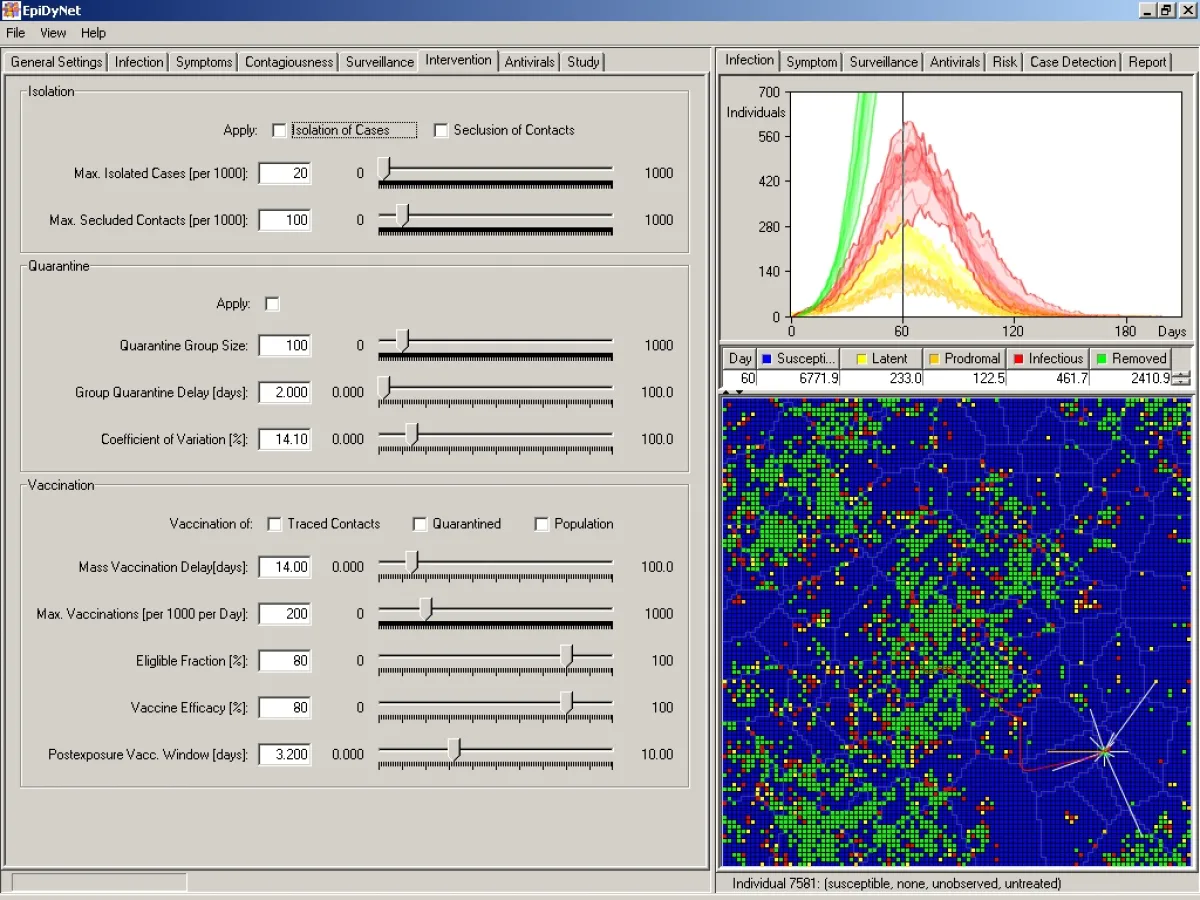Click the orange Prodromal legend square
This screenshot has height=900, width=1200.
(934, 359)
